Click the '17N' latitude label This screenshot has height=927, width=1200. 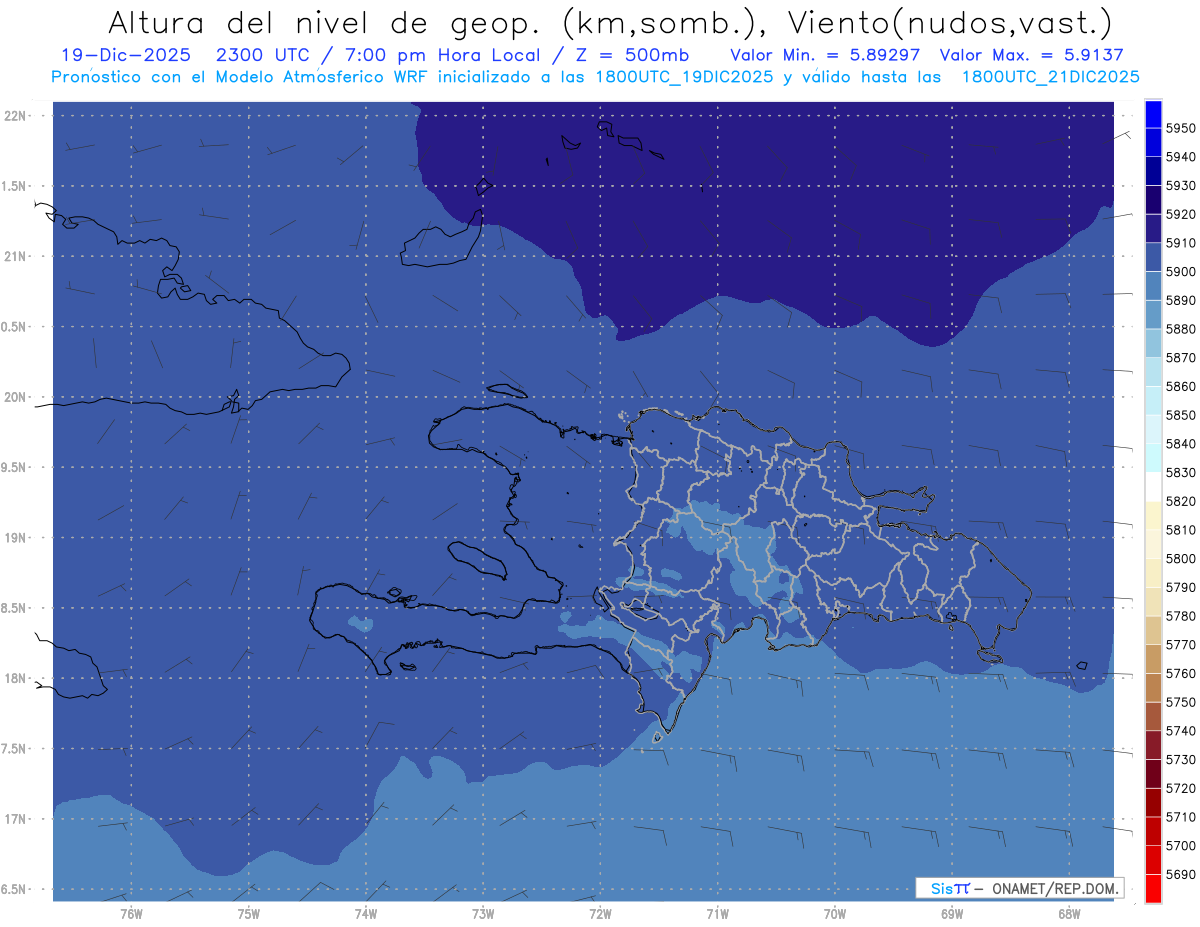click(15, 819)
